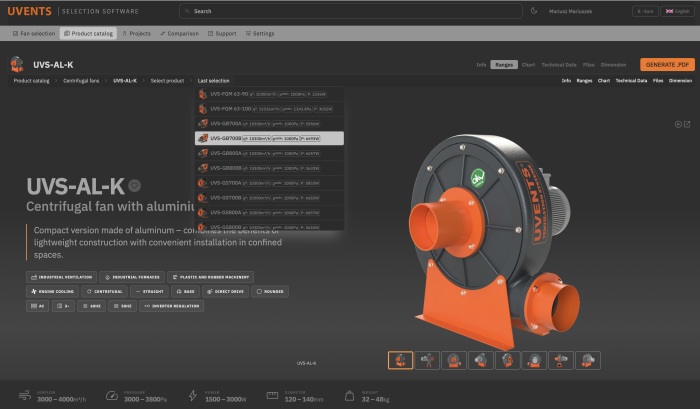Click the Inverter Regulation tag icon

coord(147,306)
